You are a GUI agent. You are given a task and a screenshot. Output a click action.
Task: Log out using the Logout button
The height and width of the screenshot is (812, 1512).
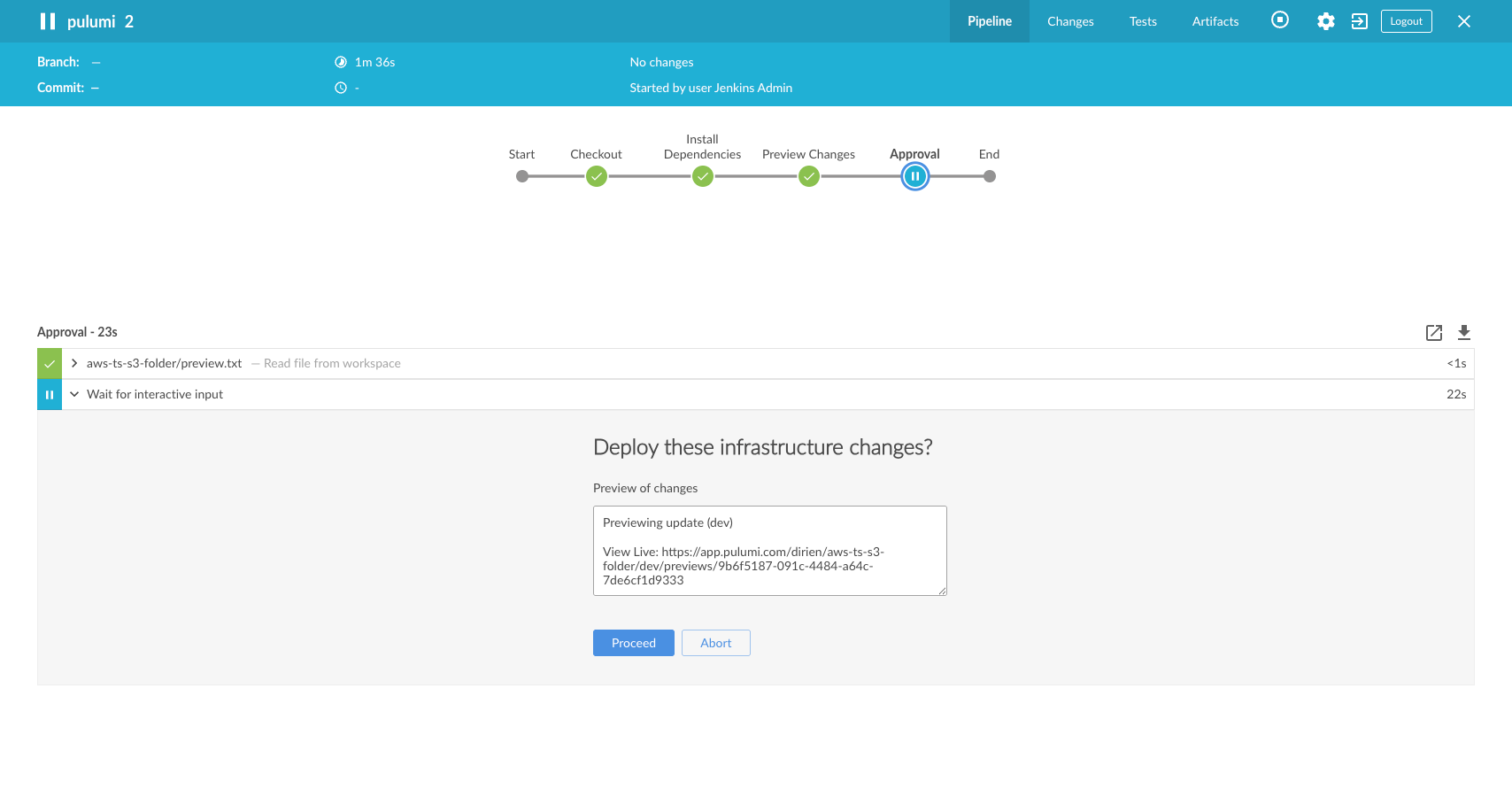[x=1407, y=21]
